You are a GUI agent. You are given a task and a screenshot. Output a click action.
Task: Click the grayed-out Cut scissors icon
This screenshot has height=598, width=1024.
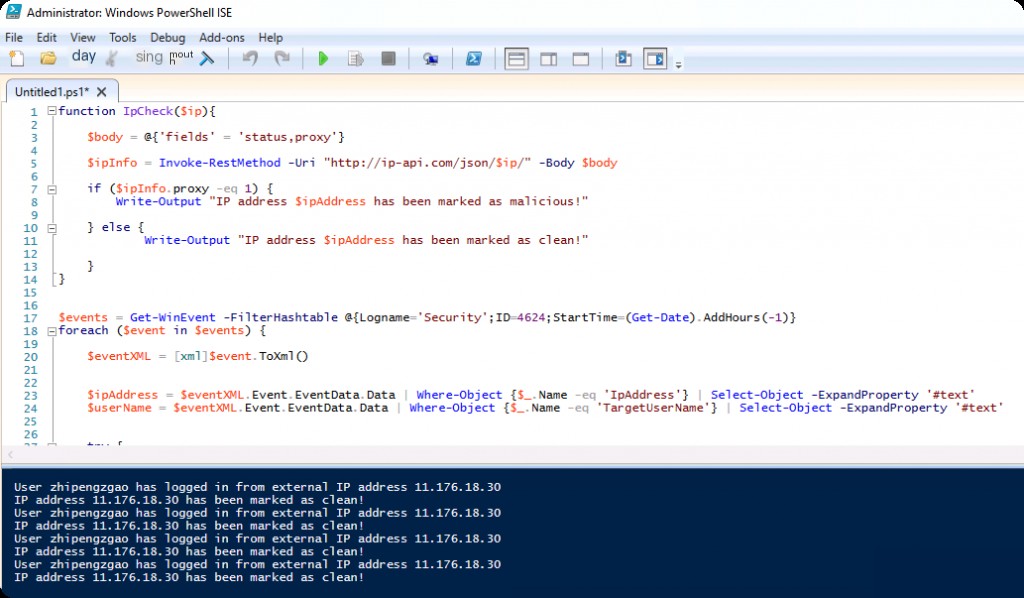[112, 59]
